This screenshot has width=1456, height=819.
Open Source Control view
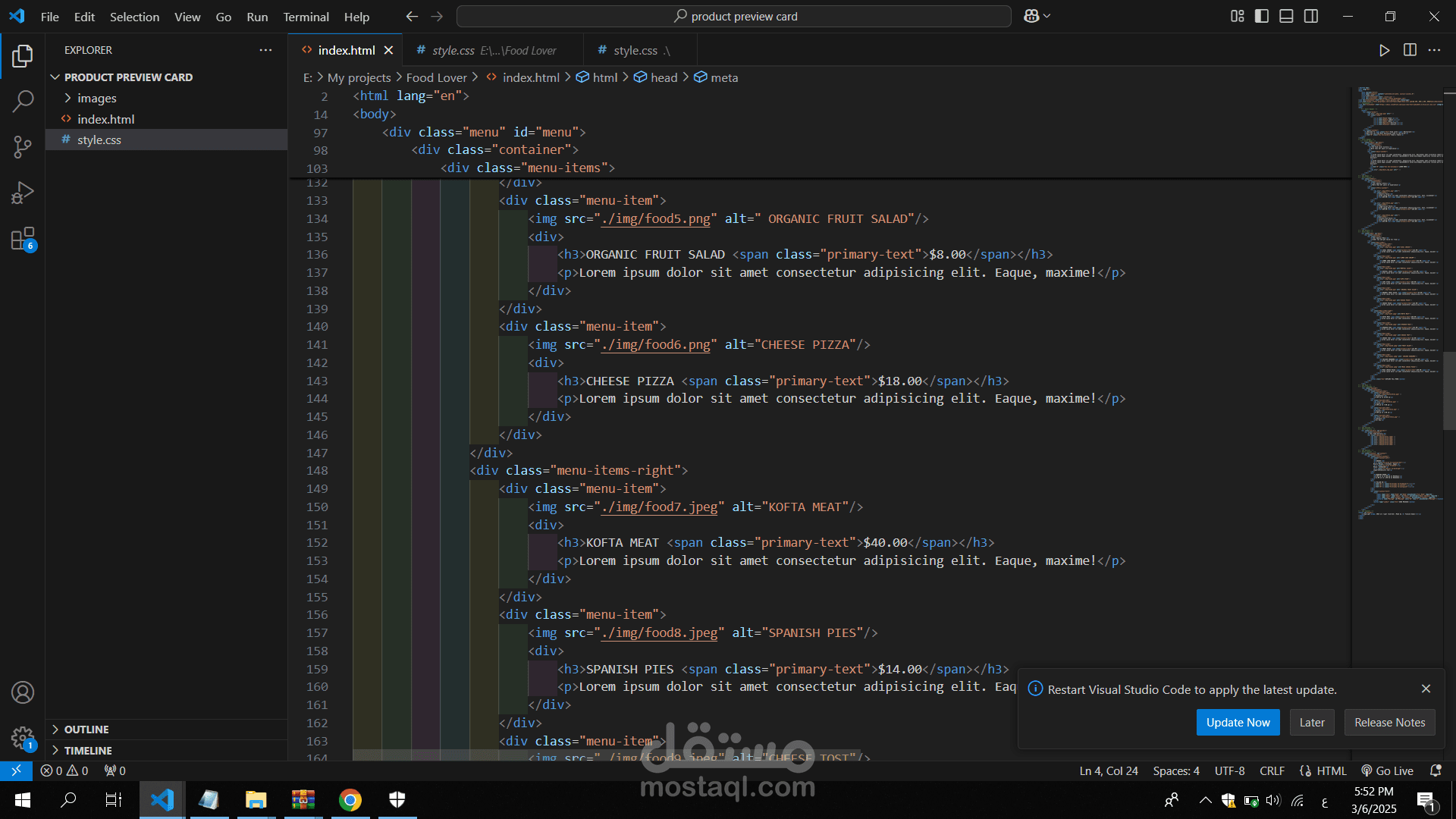coord(23,146)
